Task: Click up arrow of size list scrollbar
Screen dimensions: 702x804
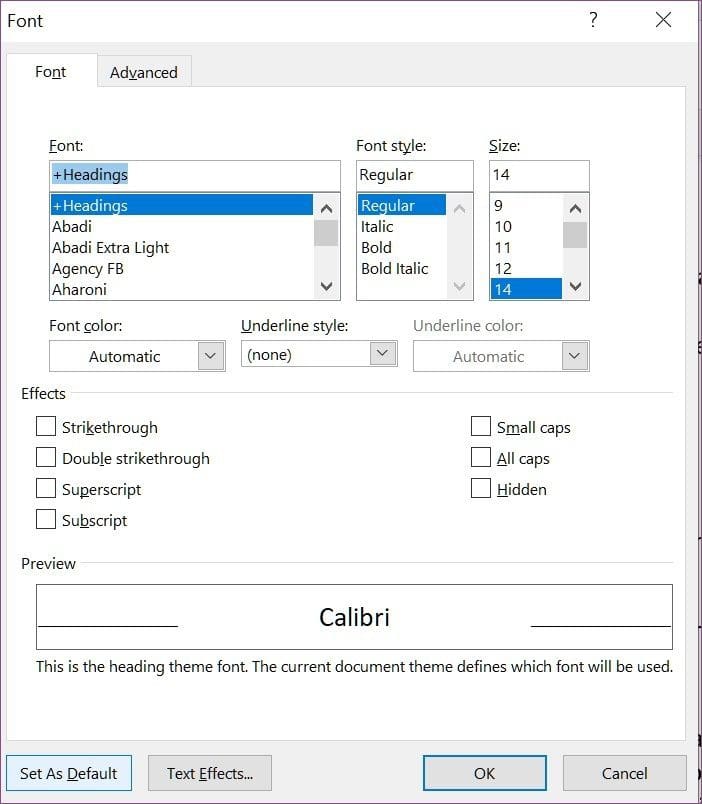Action: 575,208
